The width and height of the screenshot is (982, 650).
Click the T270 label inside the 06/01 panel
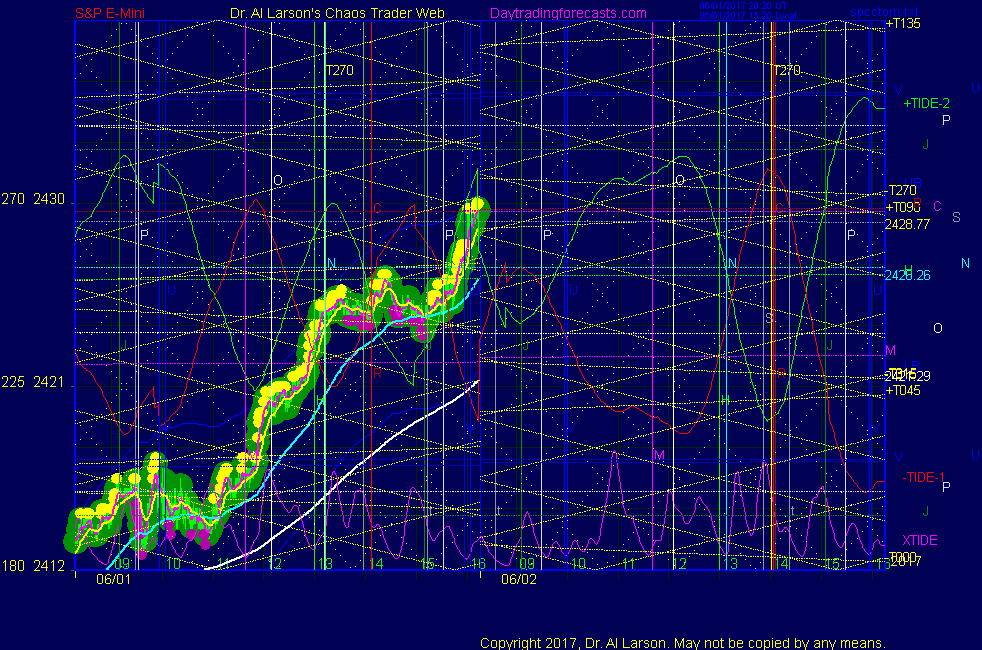[339, 70]
